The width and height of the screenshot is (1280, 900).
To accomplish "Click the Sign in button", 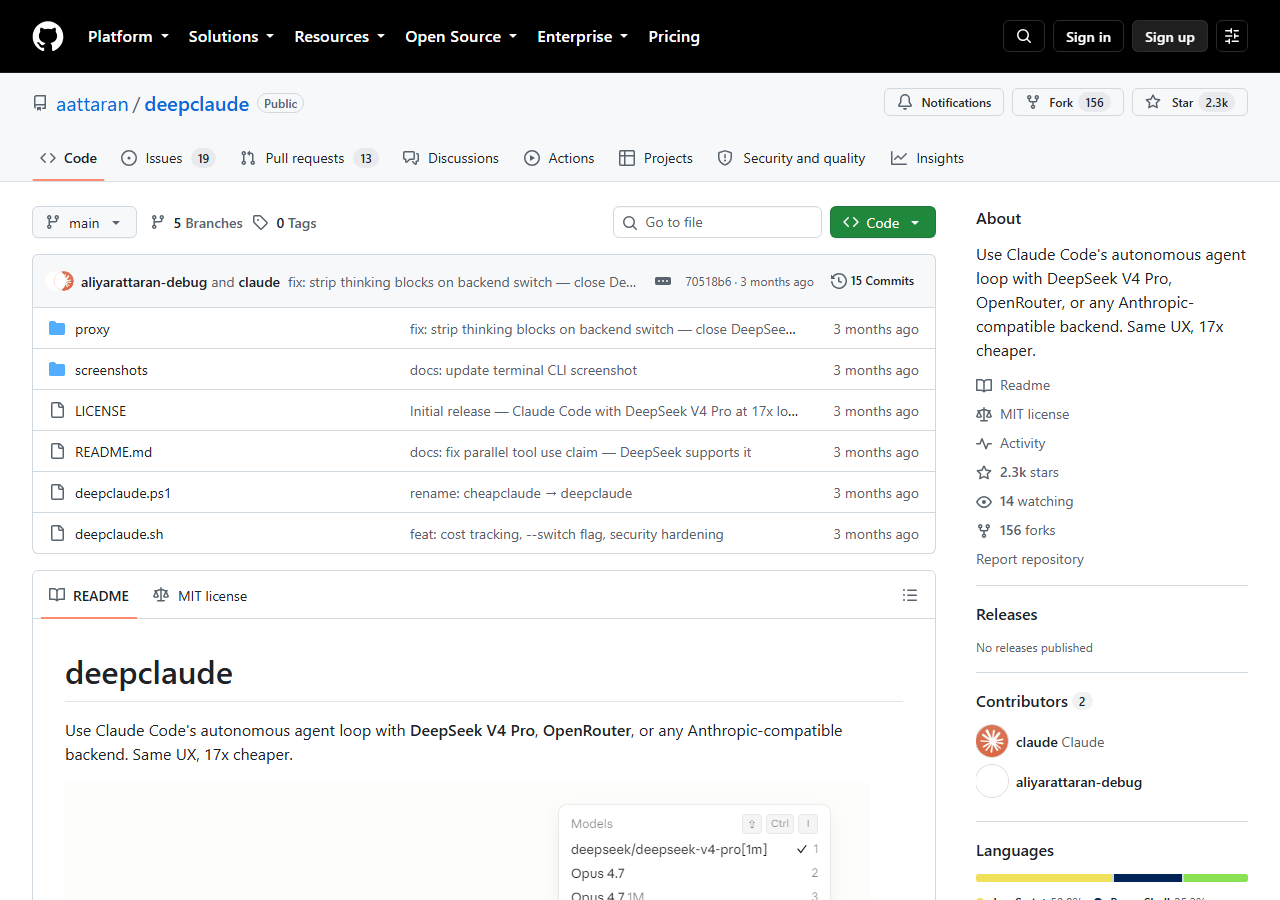I will tap(1088, 37).
